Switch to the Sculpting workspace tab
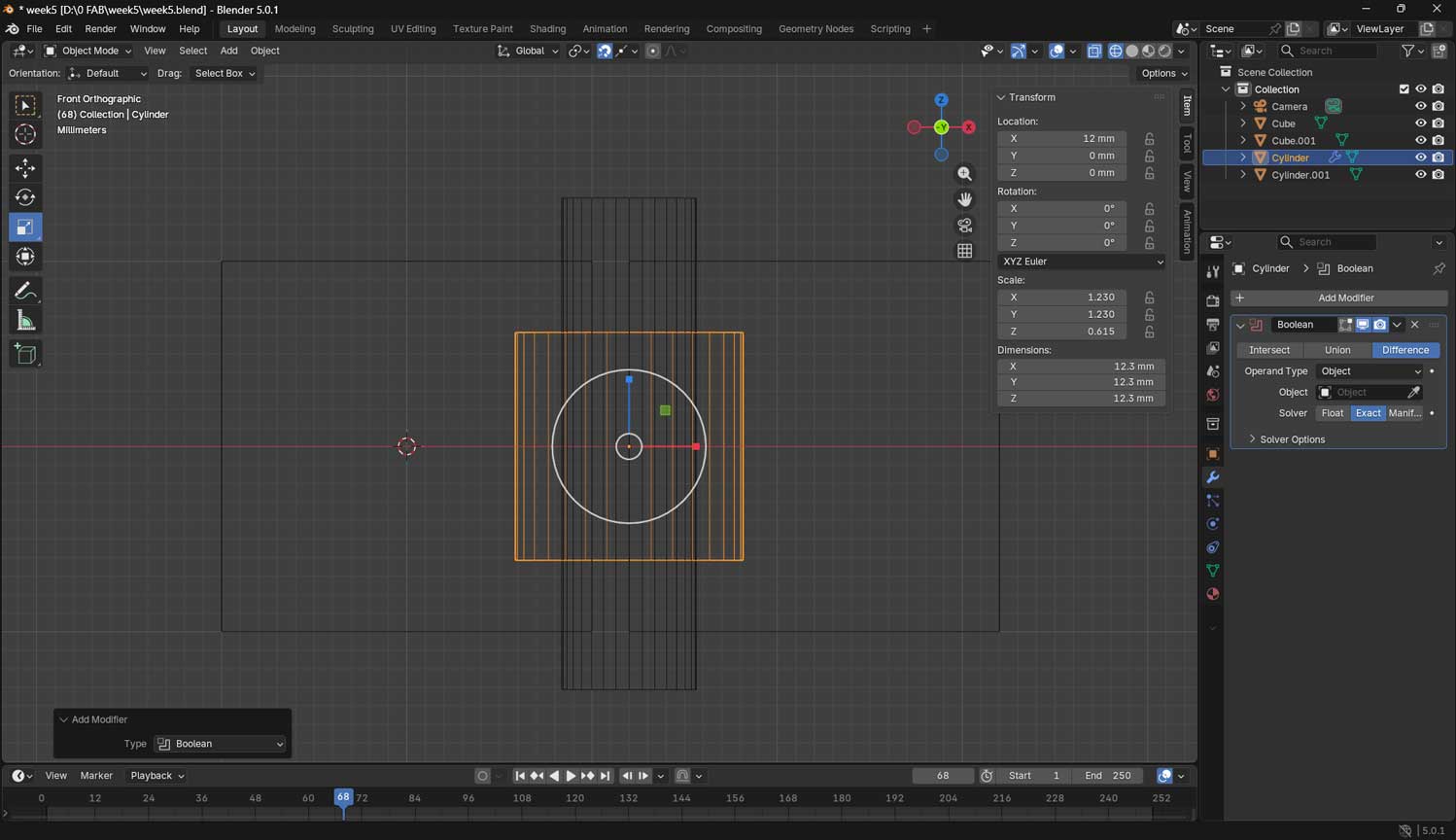 tap(352, 29)
